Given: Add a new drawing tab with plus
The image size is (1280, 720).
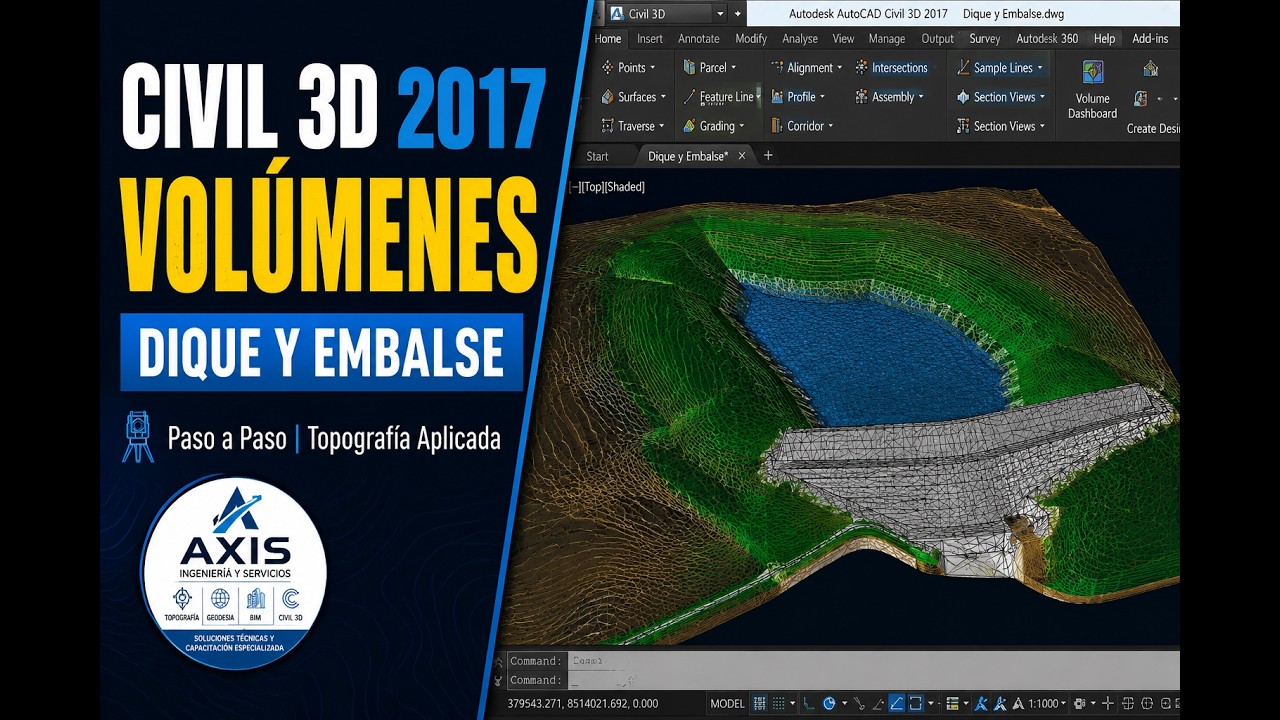Looking at the screenshot, I should 768,156.
